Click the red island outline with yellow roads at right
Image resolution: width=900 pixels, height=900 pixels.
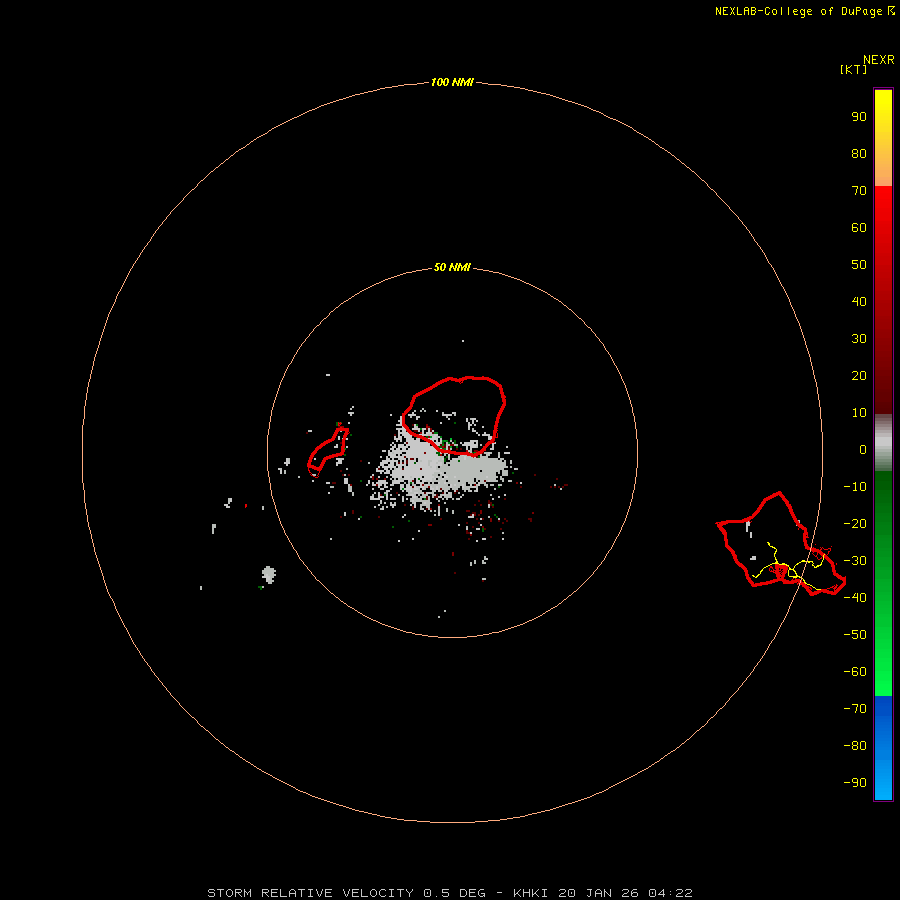[781, 544]
